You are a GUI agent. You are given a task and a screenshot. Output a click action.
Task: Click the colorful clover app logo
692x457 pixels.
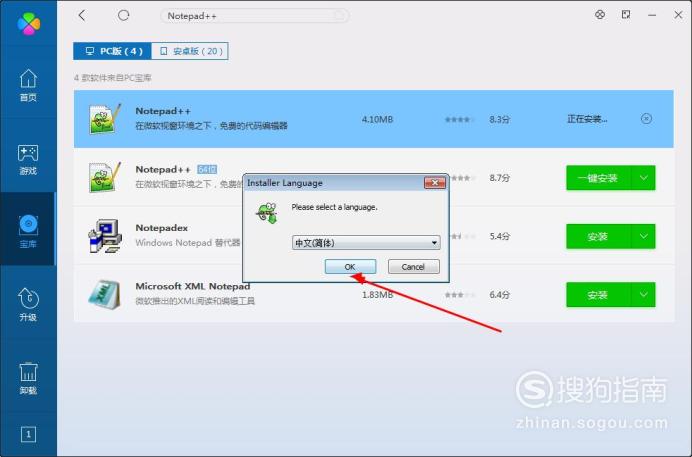point(29,23)
